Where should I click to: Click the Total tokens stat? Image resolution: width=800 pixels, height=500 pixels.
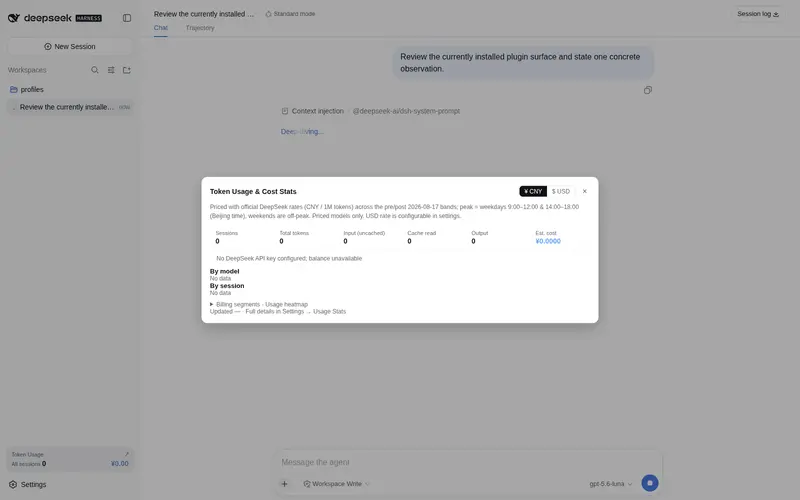[x=294, y=237]
